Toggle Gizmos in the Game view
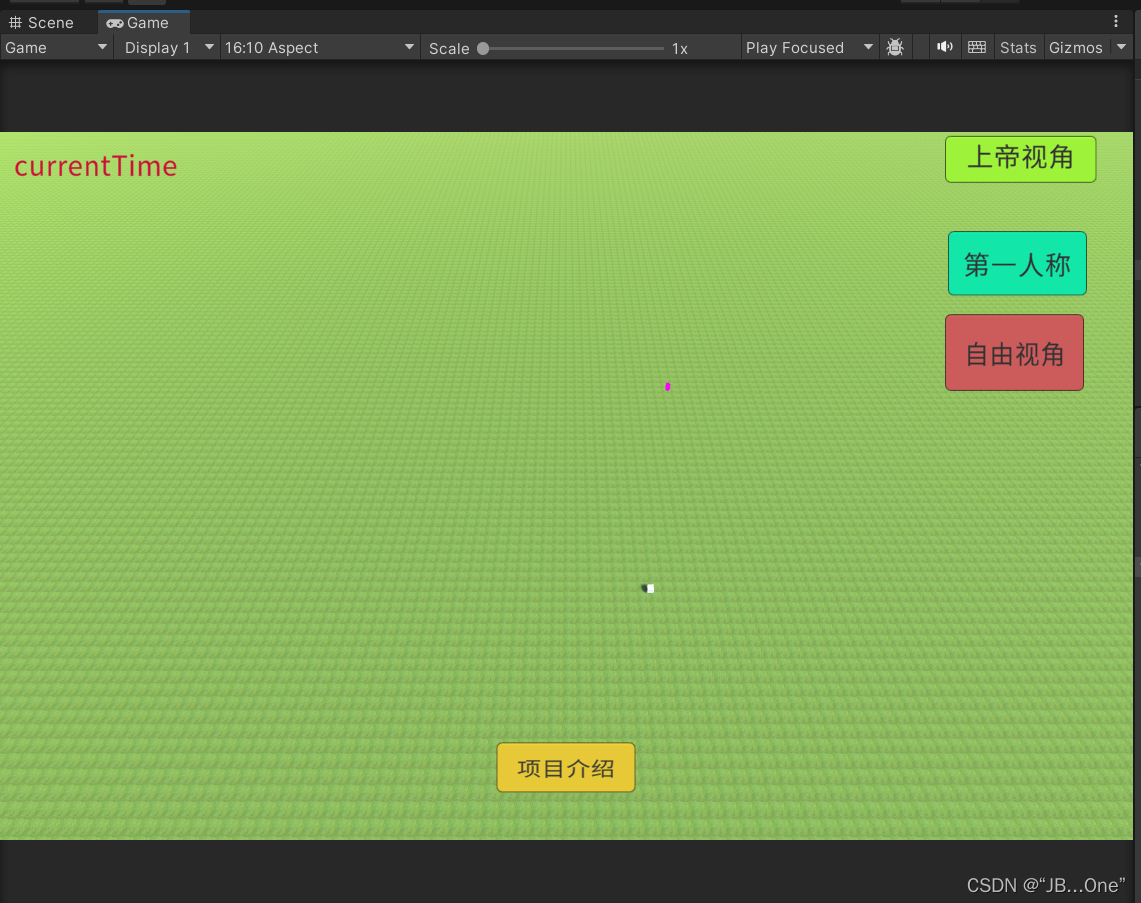Viewport: 1141px width, 903px height. coord(1076,47)
